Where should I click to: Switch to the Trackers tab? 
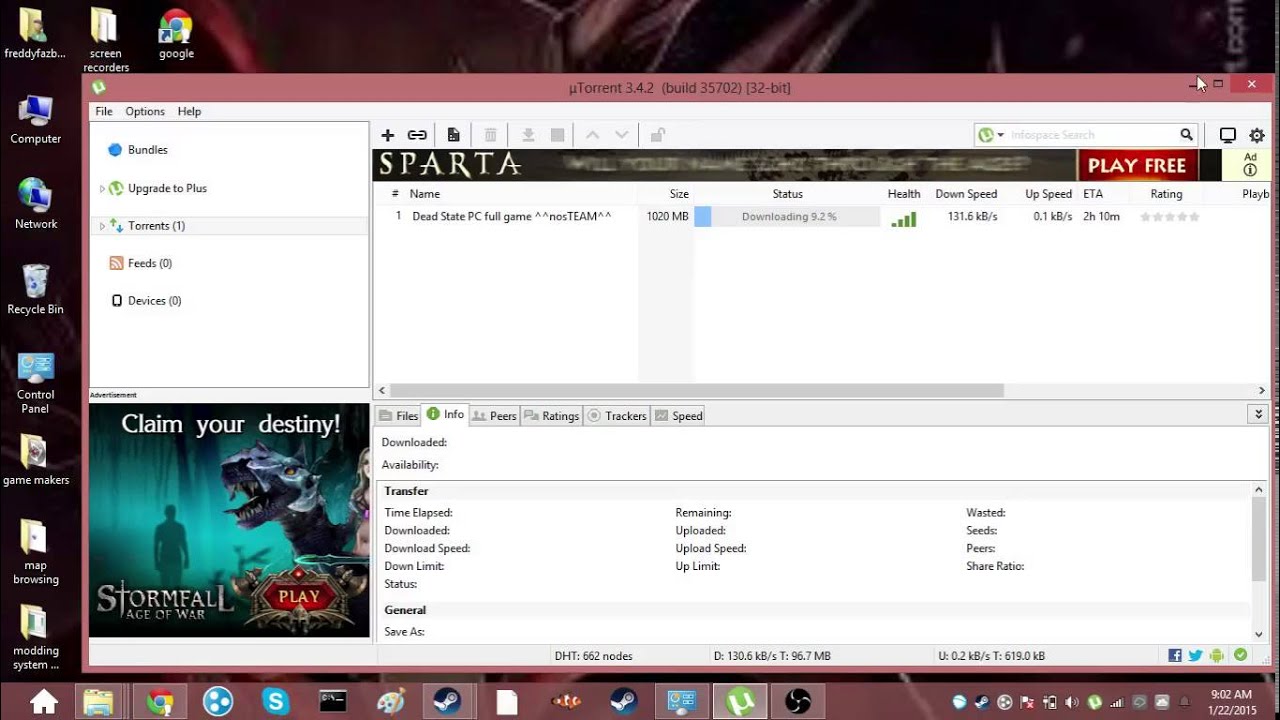(616, 416)
